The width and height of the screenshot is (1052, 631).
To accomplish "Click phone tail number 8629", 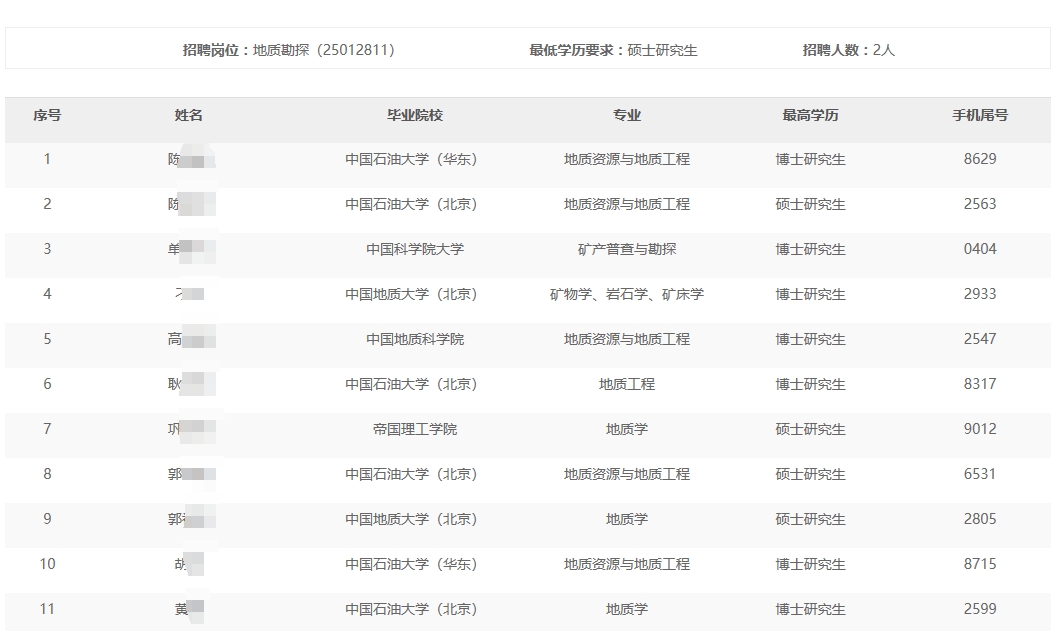I will pyautogui.click(x=980, y=159).
